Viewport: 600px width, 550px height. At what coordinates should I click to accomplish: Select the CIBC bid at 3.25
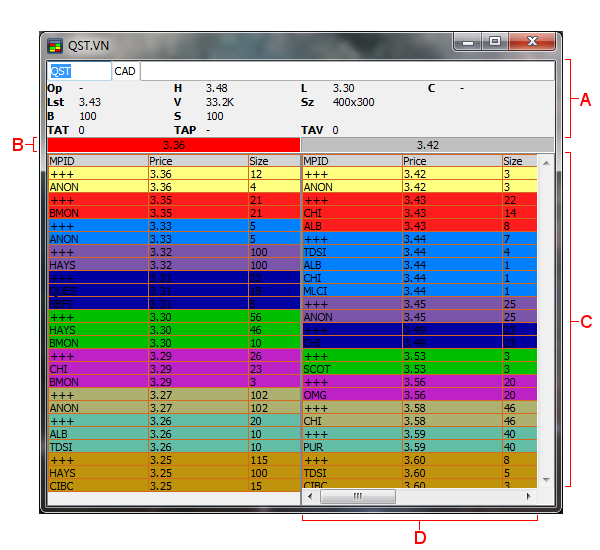click(97, 486)
